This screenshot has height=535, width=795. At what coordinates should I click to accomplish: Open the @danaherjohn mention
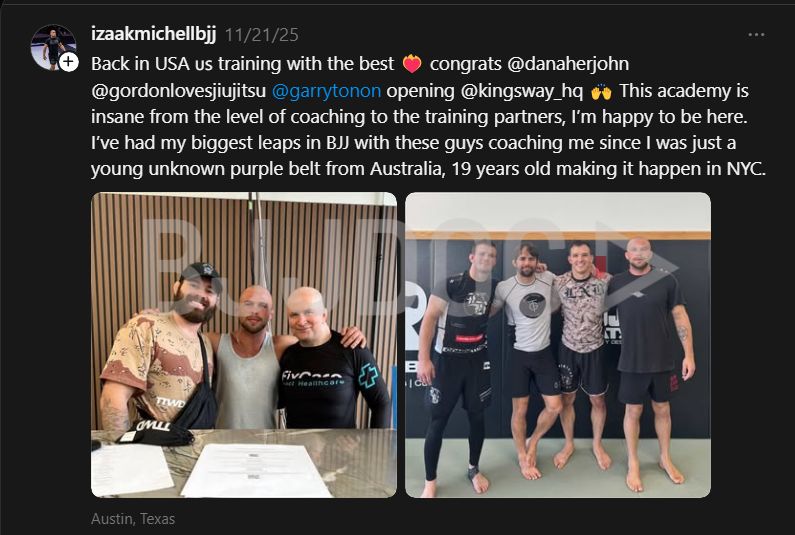click(x=568, y=64)
